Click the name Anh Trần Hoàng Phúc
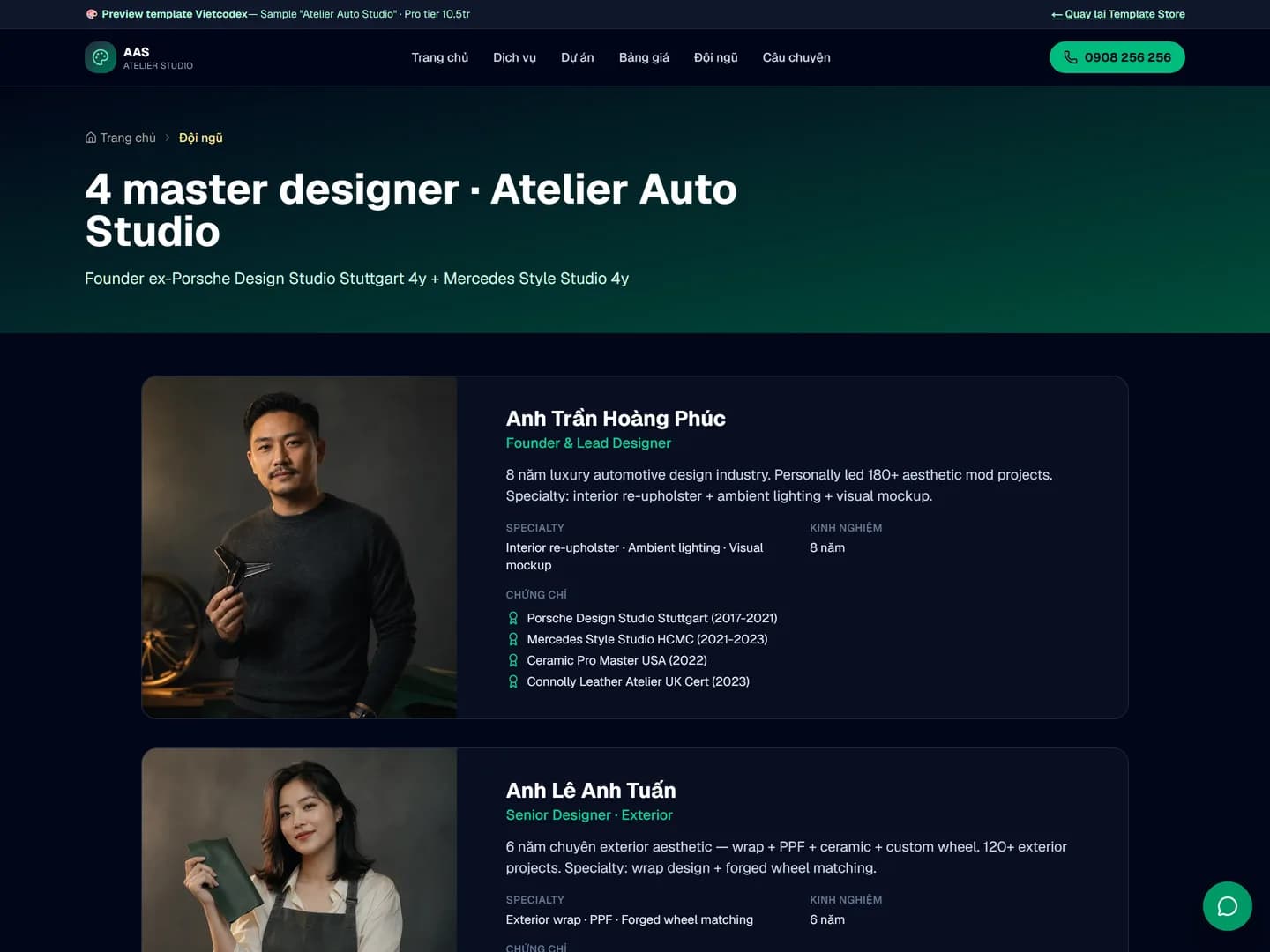Image resolution: width=1270 pixels, height=952 pixels. [x=616, y=419]
